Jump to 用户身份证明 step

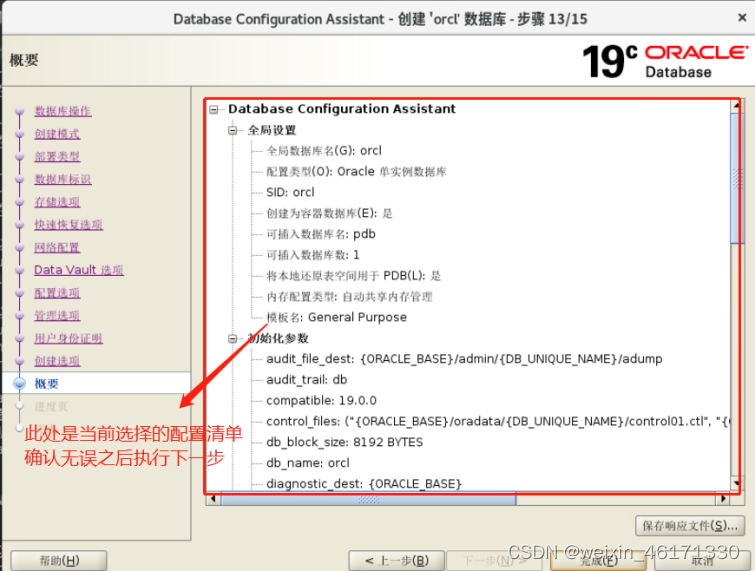pos(68,338)
